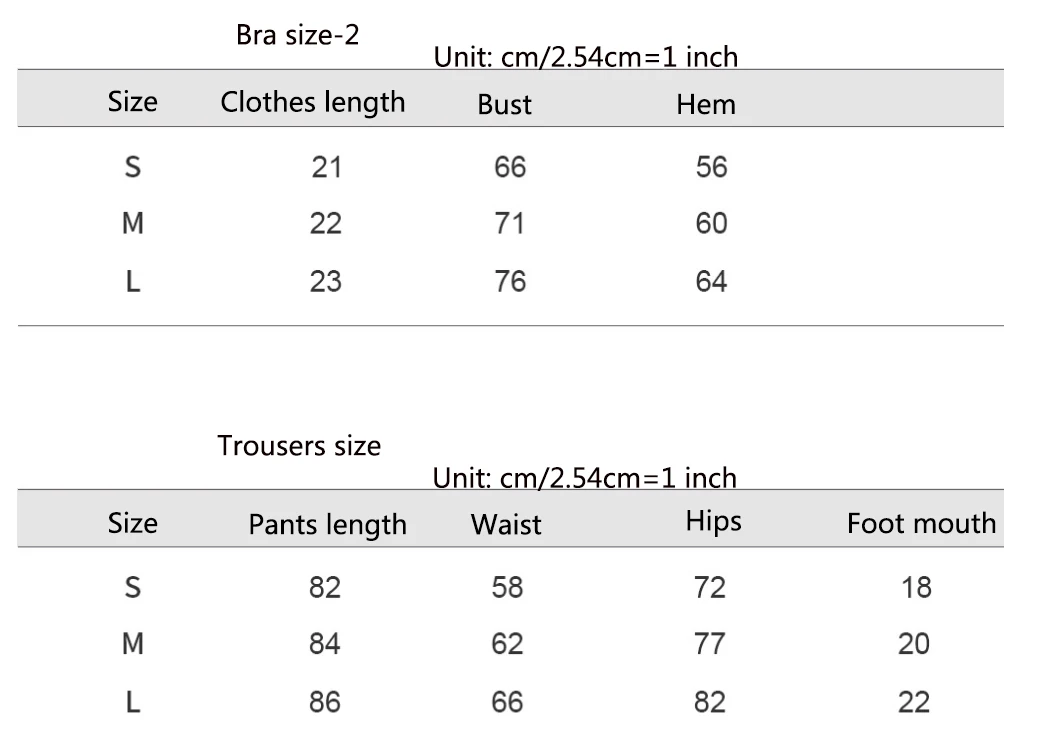This screenshot has width=1051, height=743.
Task: Click the 'Hem' column header
Action: tap(706, 105)
